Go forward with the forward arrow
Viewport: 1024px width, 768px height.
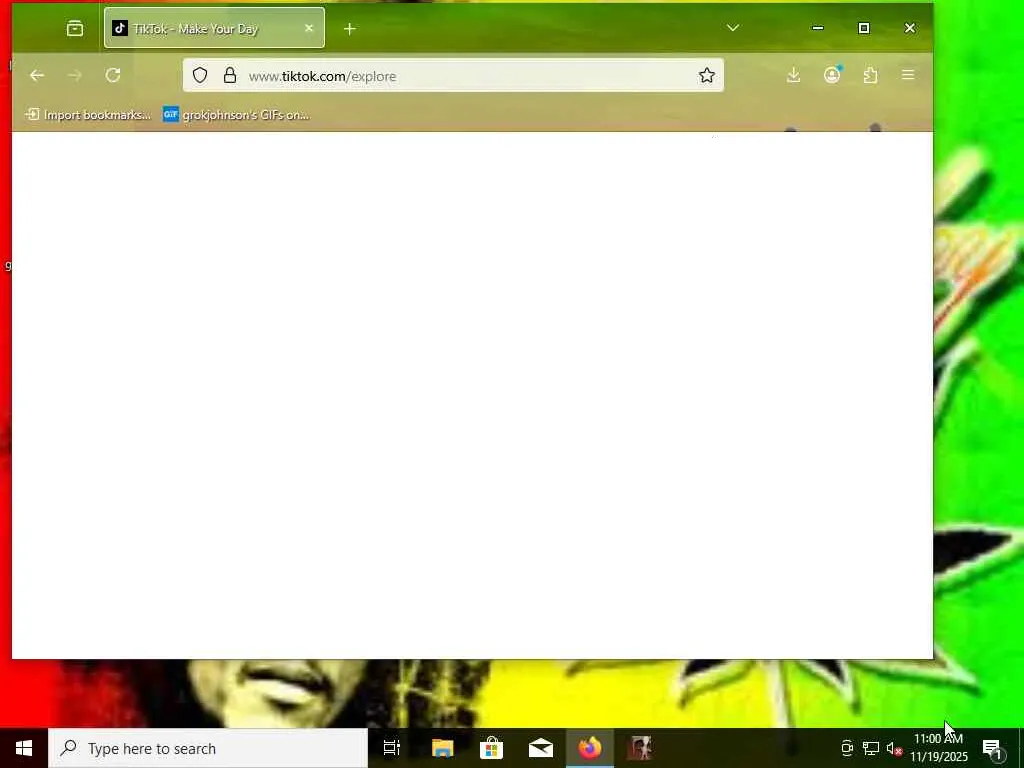[x=74, y=76]
